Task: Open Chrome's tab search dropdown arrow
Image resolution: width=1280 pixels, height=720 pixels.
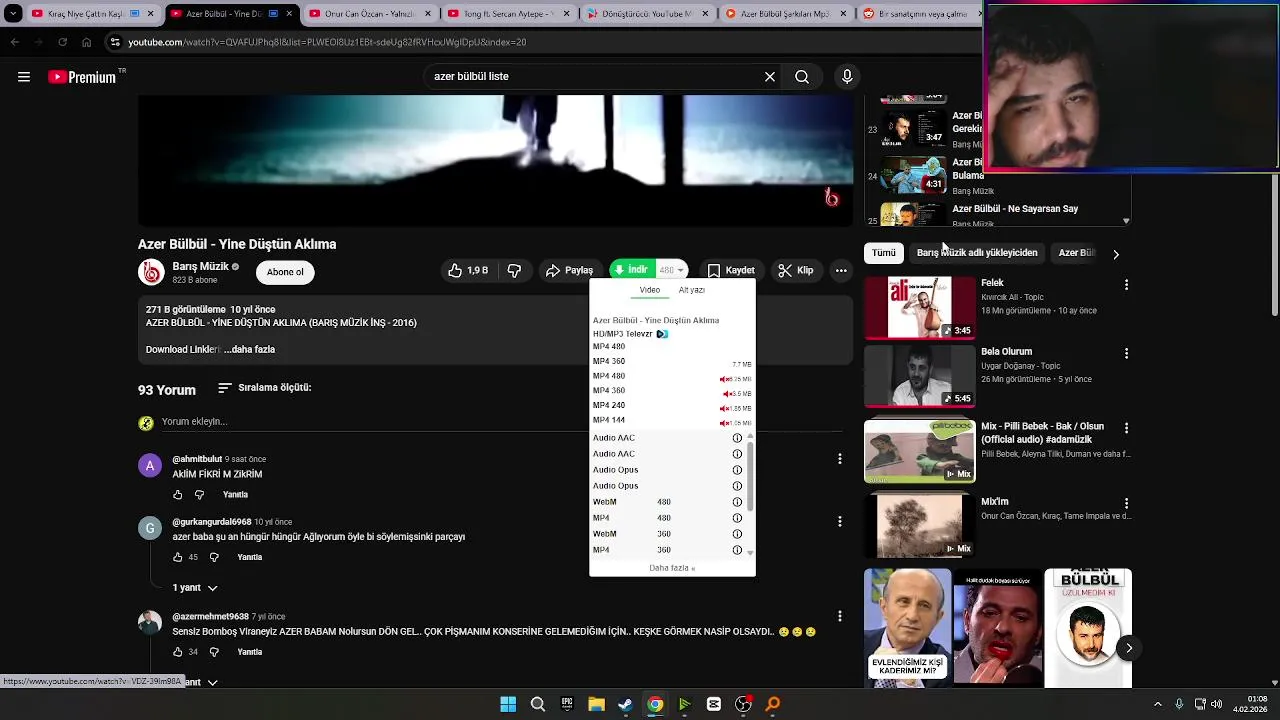Action: (13, 14)
